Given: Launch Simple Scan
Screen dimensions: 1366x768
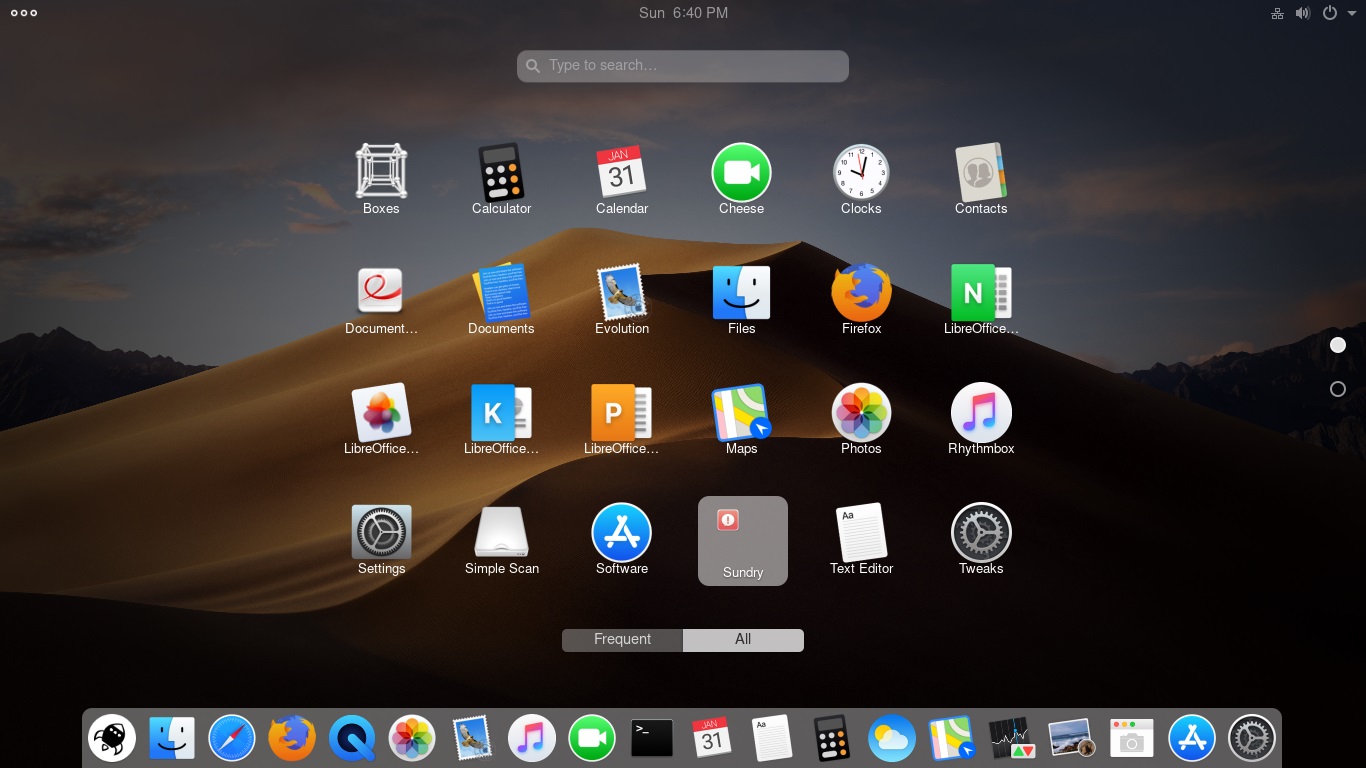Looking at the screenshot, I should point(501,540).
